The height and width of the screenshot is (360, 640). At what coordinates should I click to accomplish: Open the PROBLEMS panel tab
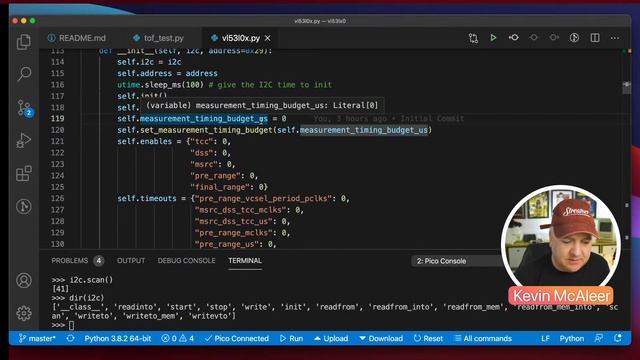point(70,260)
